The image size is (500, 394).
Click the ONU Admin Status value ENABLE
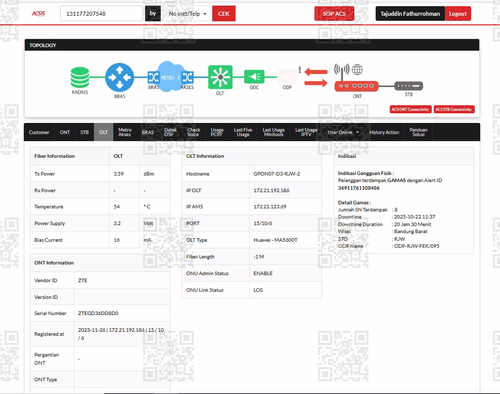tap(263, 273)
